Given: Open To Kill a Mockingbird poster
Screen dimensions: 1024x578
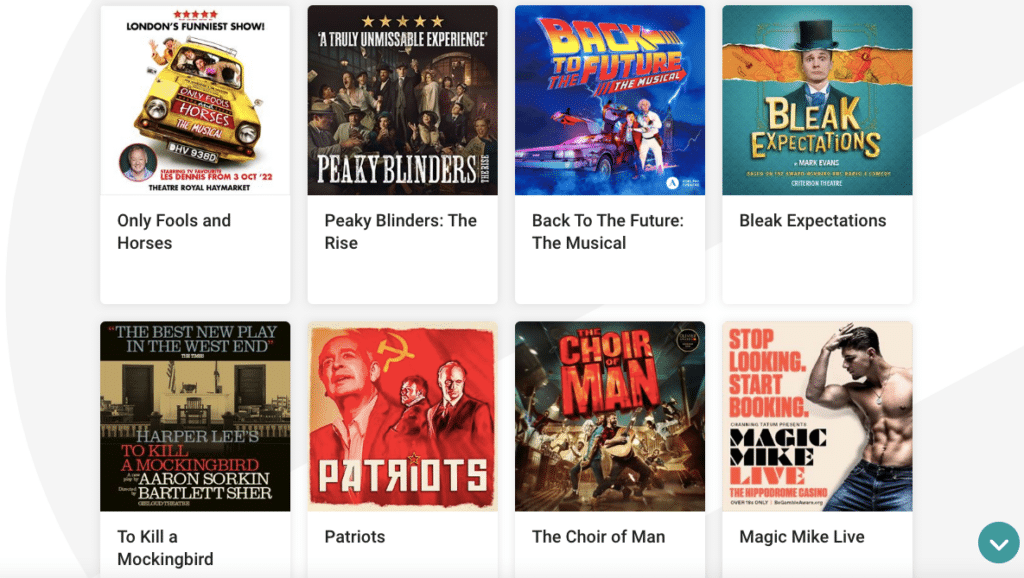Looking at the screenshot, I should point(195,416).
